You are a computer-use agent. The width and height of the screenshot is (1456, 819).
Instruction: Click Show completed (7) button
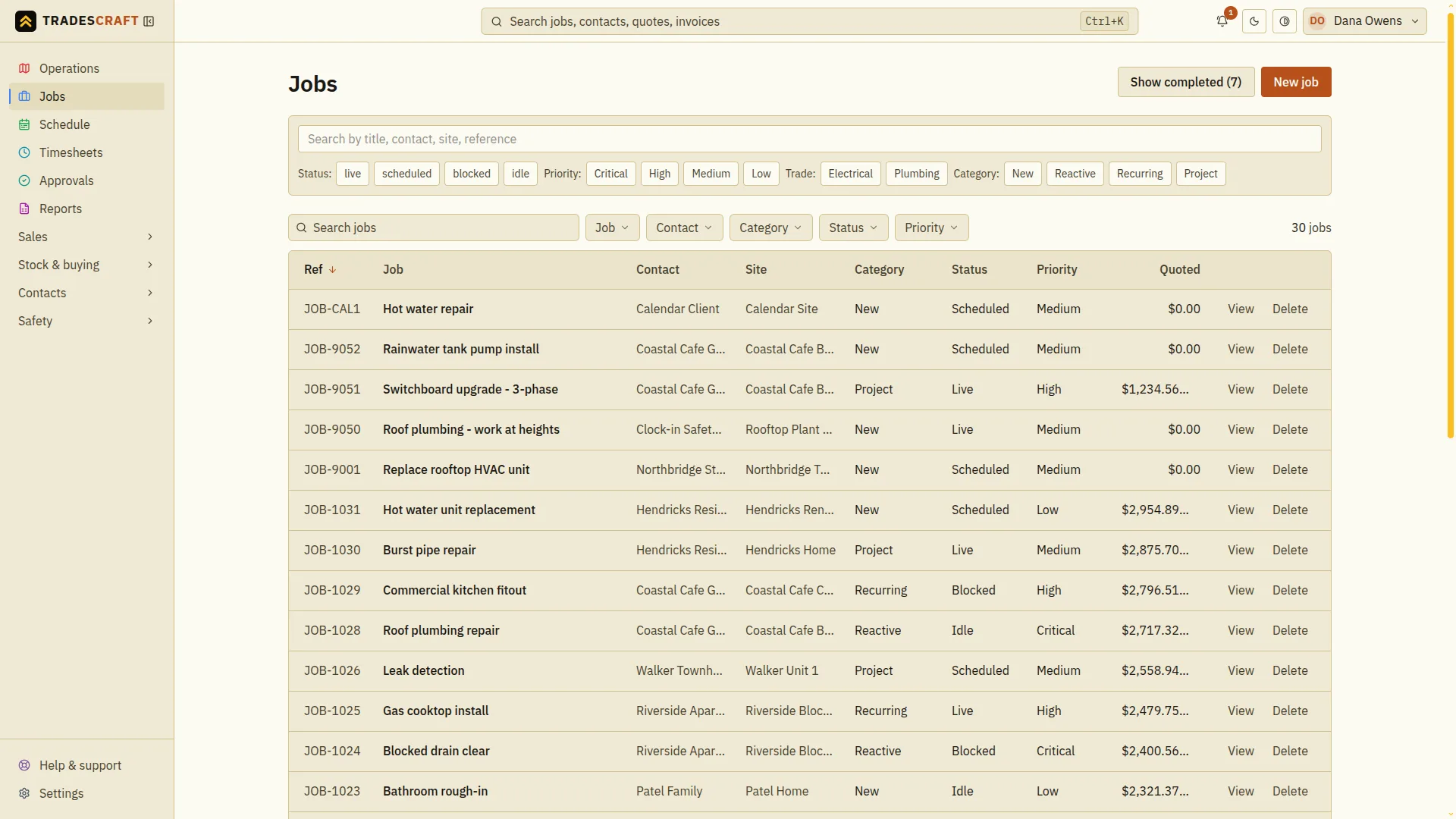pos(1185,82)
